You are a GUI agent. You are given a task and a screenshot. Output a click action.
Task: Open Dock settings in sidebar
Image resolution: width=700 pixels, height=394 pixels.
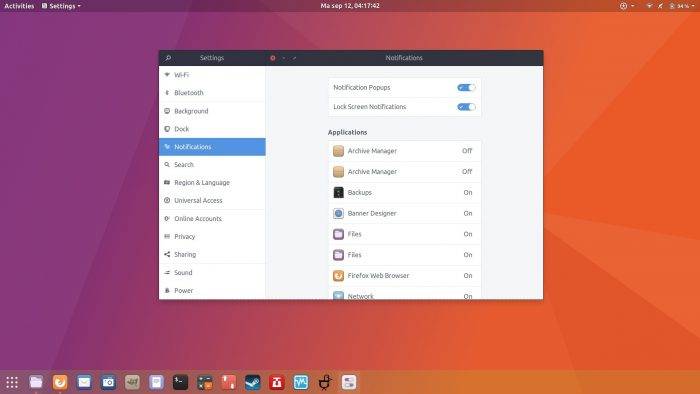(212, 129)
